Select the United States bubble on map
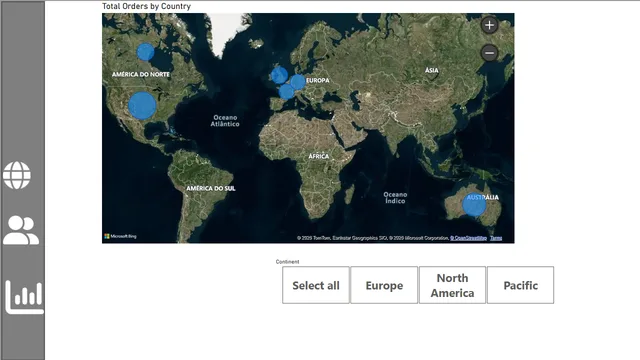The image size is (640, 360). [x=142, y=105]
